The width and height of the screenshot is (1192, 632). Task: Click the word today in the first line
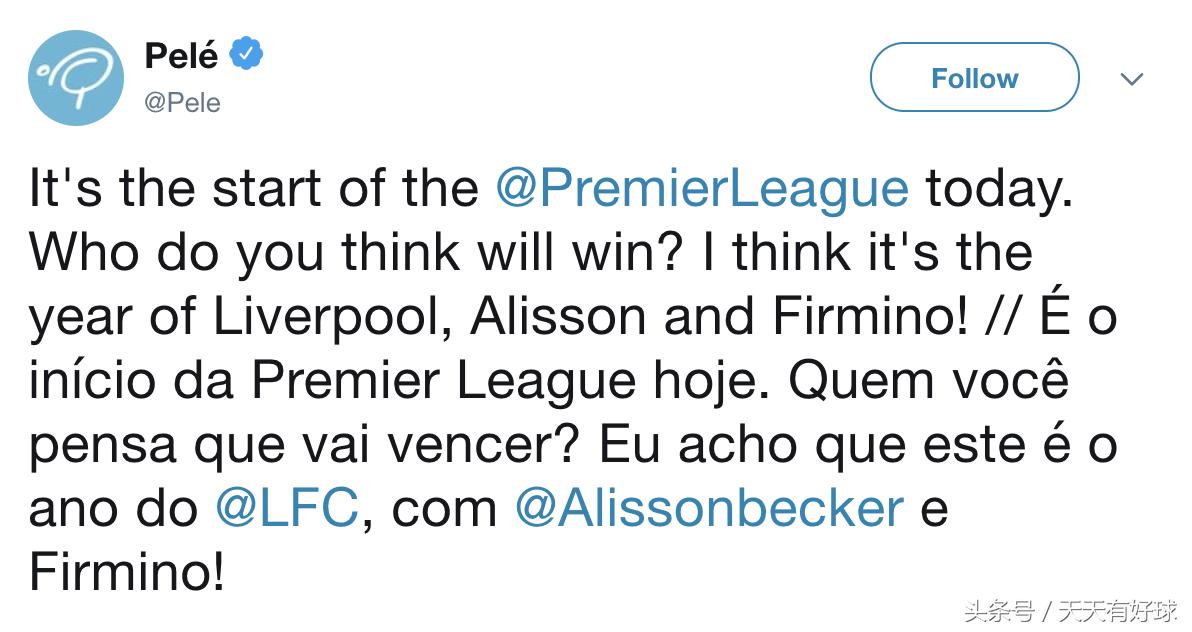(998, 189)
